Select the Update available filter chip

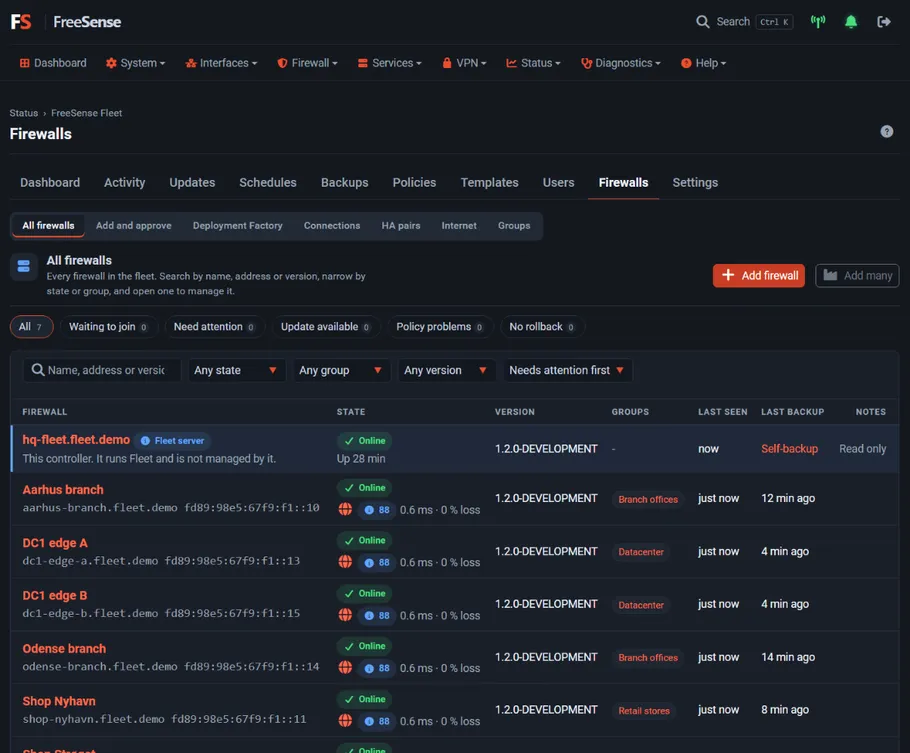(x=326, y=326)
